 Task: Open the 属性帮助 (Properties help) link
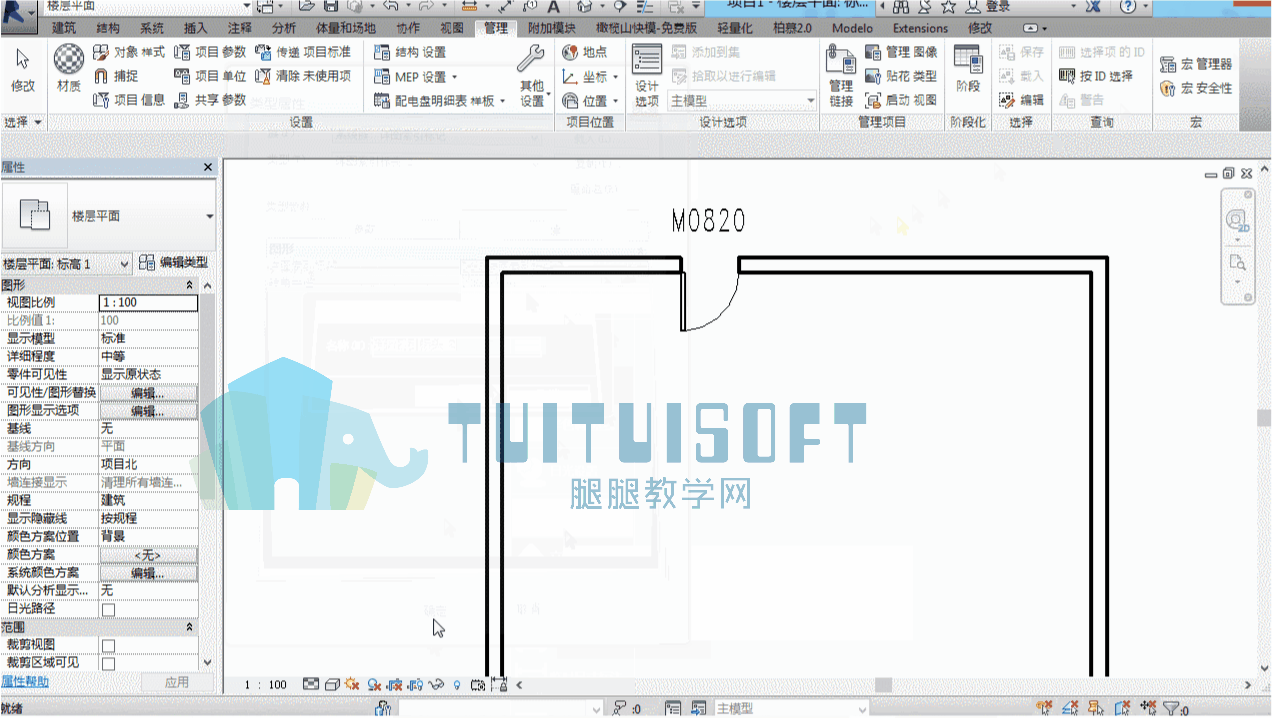pyautogui.click(x=25, y=682)
